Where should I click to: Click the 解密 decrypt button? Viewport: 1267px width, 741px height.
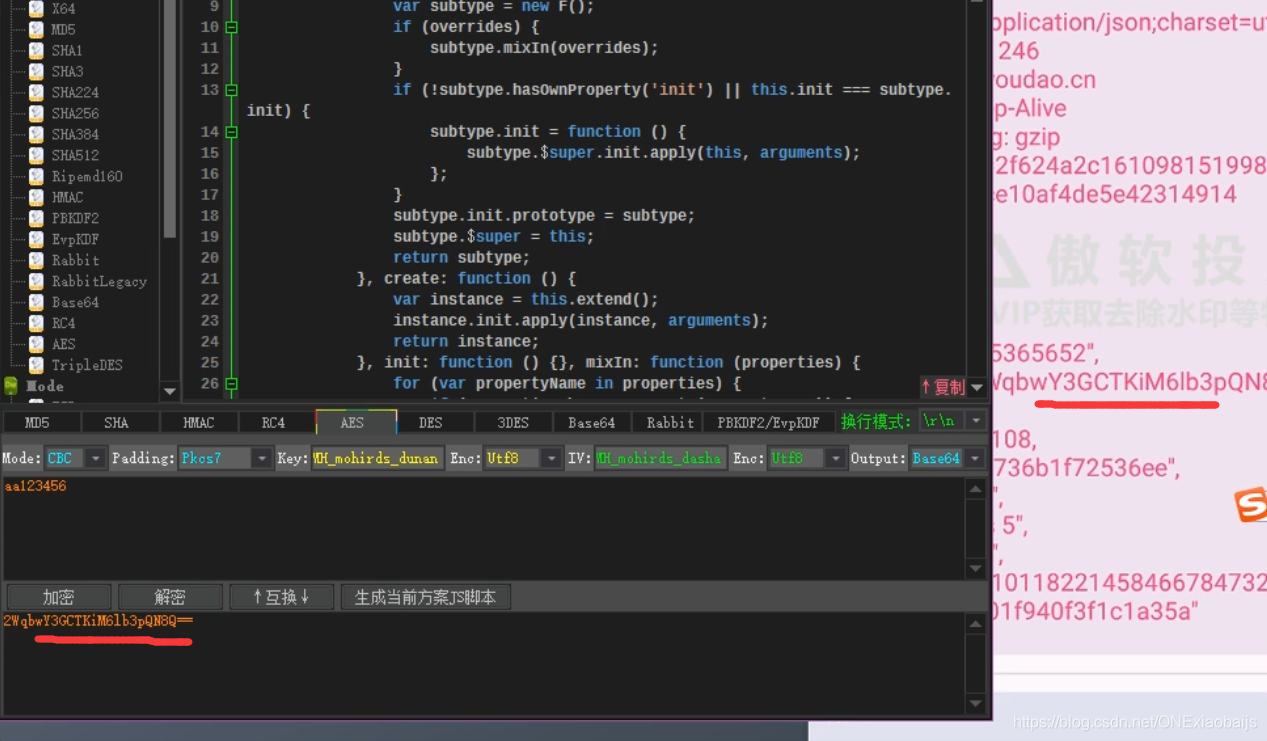coord(170,597)
